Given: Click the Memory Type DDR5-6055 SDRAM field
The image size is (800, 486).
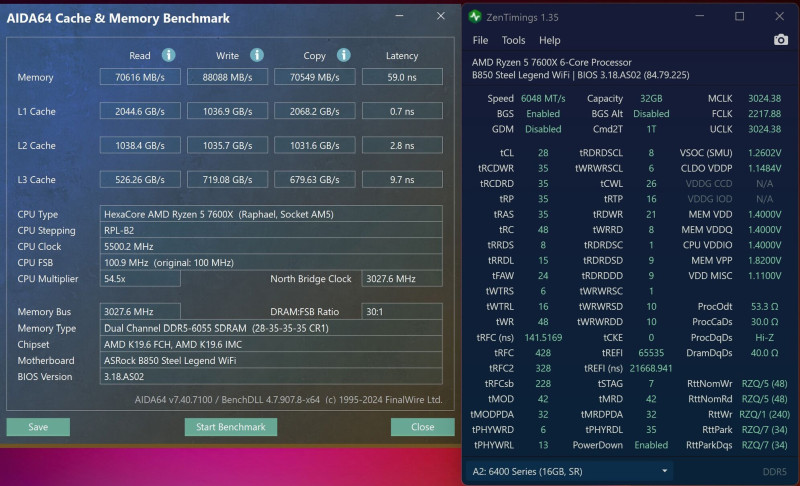Looking at the screenshot, I should point(271,328).
